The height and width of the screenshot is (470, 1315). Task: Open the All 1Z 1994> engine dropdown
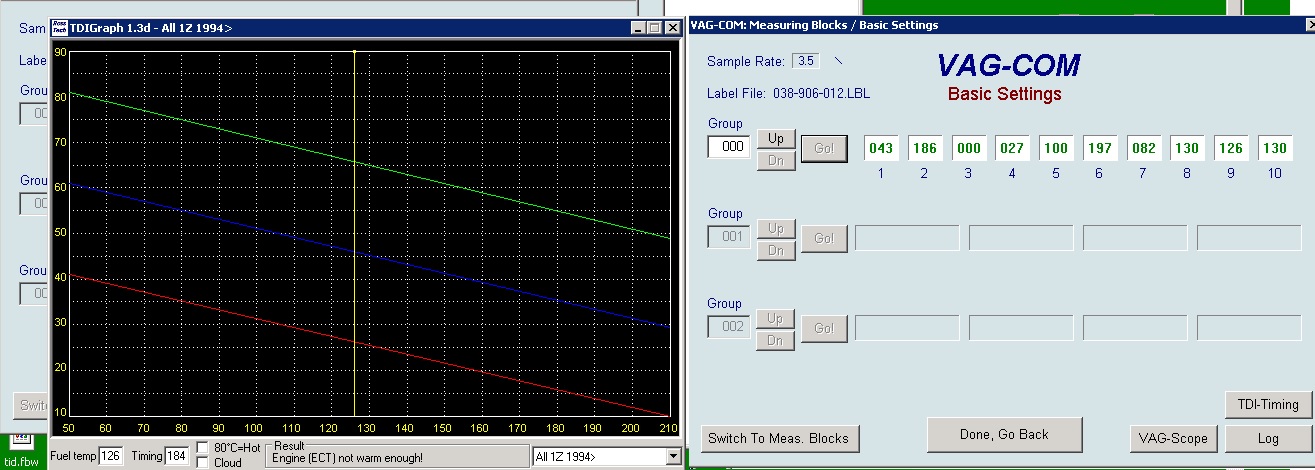[672, 457]
